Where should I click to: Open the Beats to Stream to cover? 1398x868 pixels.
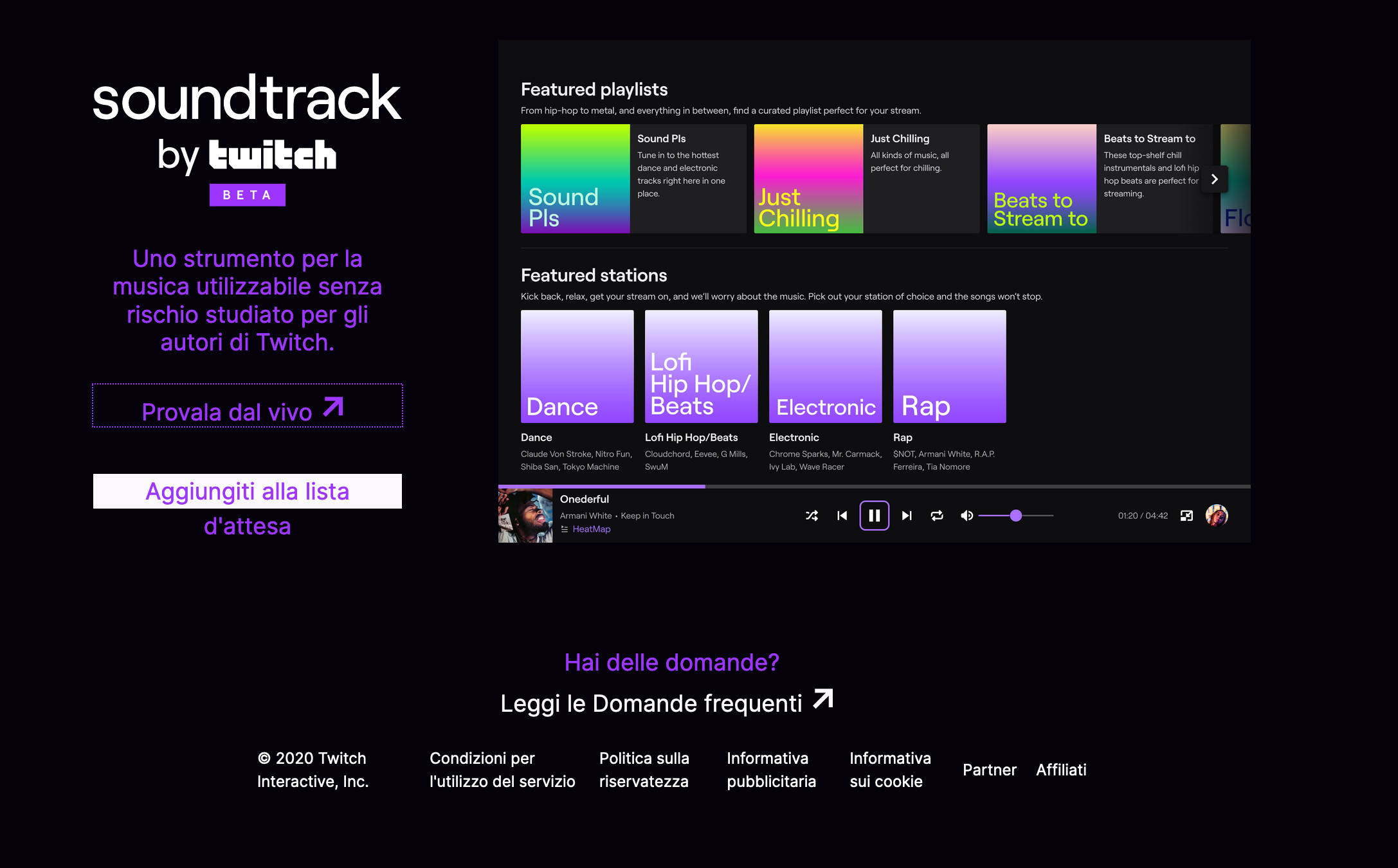(x=1042, y=179)
